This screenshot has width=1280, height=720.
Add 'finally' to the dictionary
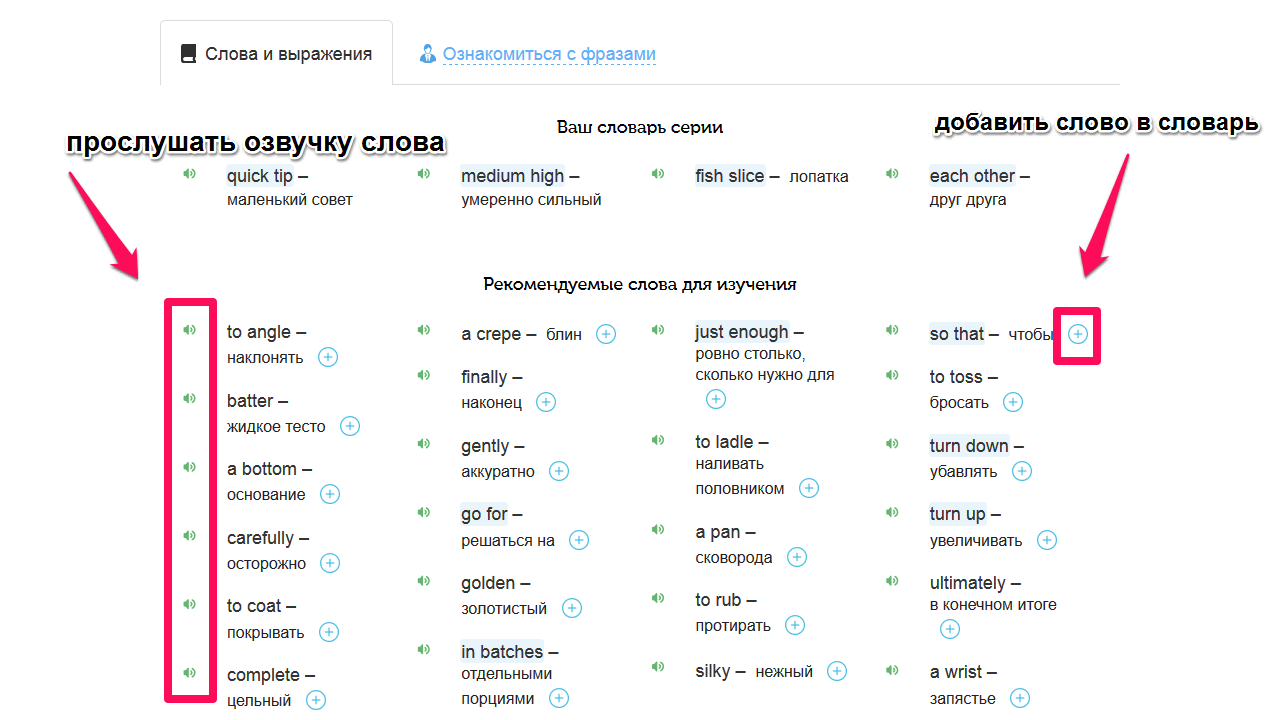click(x=546, y=402)
